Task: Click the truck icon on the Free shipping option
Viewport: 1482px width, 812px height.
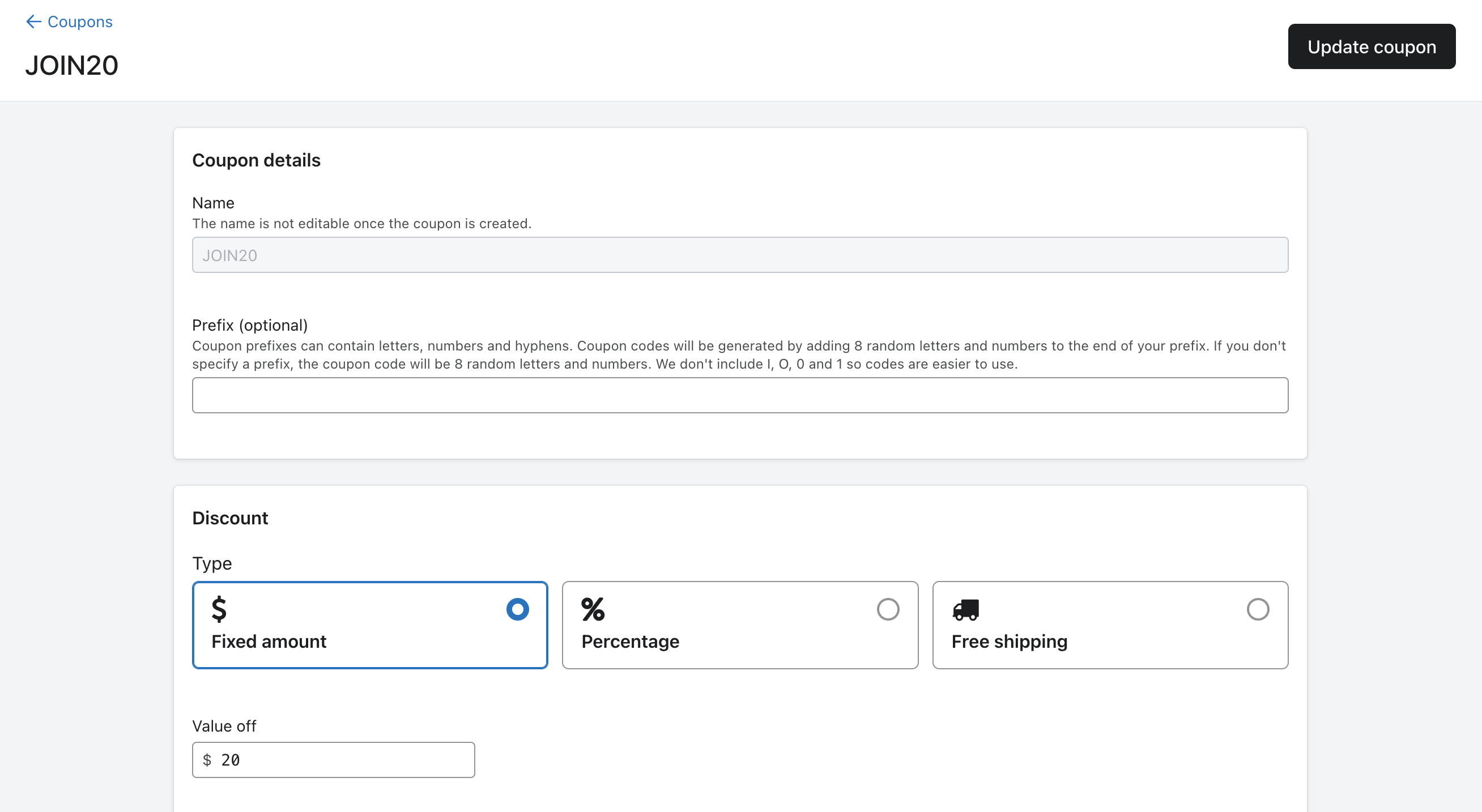Action: [x=966, y=610]
